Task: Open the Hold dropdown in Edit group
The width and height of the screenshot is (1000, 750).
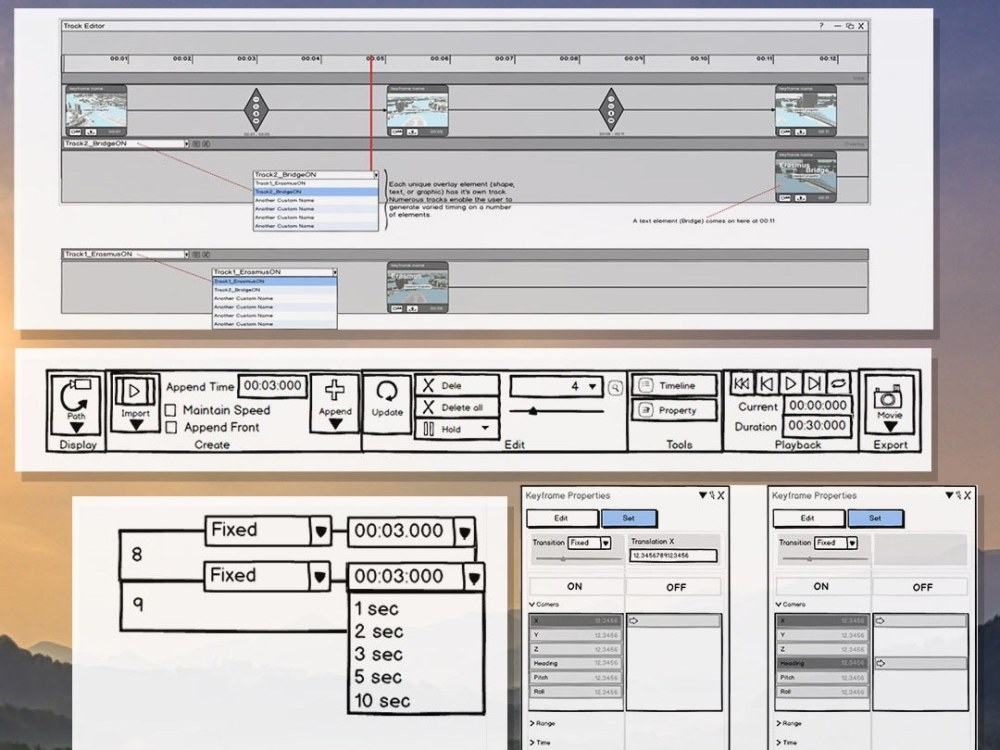Action: pos(457,429)
